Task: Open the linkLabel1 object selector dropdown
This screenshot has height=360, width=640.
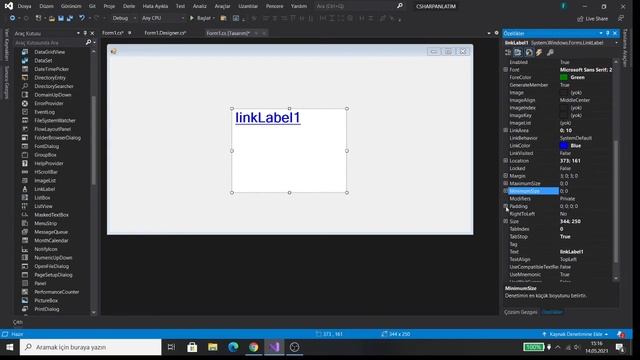Action: click(616, 42)
